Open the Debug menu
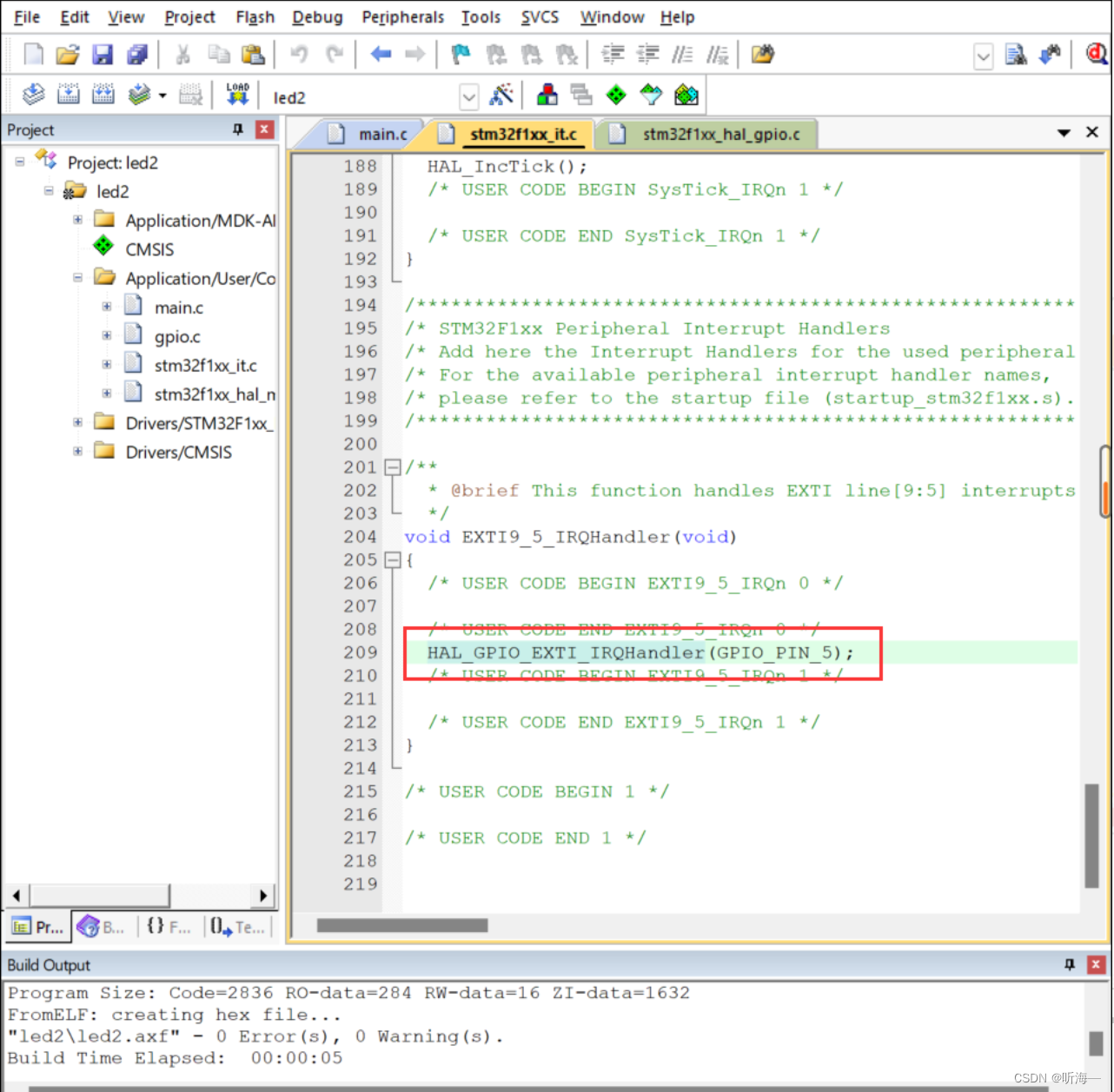The width and height of the screenshot is (1114, 1092). [x=317, y=17]
